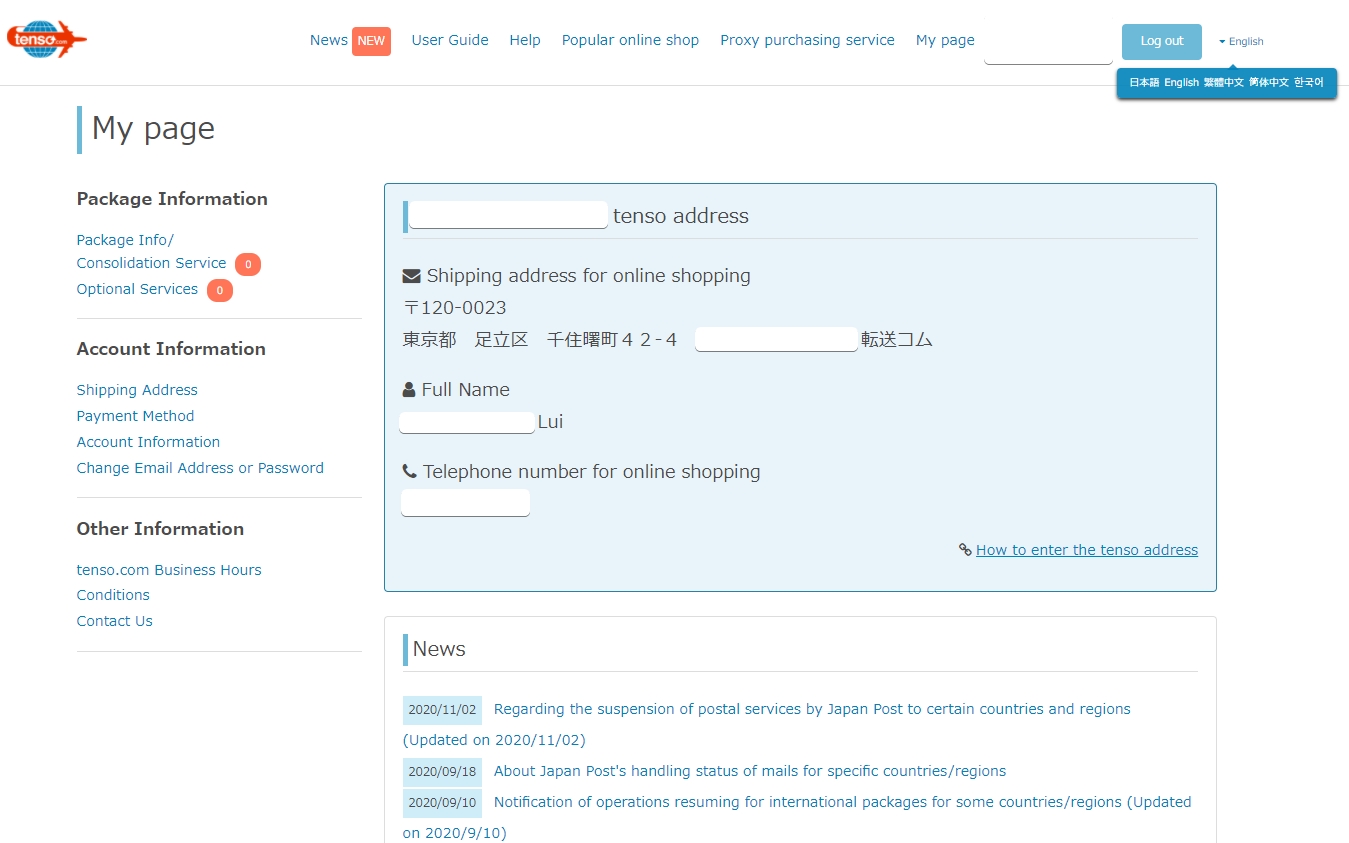Switch language to 한국어
The width and height of the screenshot is (1349, 843).
tap(1309, 83)
